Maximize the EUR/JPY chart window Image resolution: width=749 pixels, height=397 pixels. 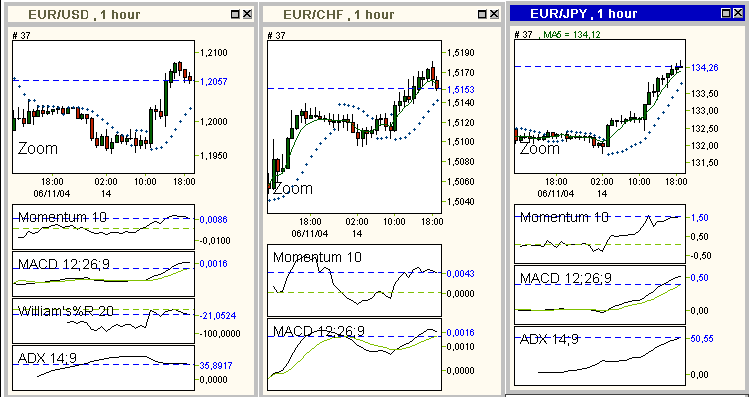click(727, 13)
